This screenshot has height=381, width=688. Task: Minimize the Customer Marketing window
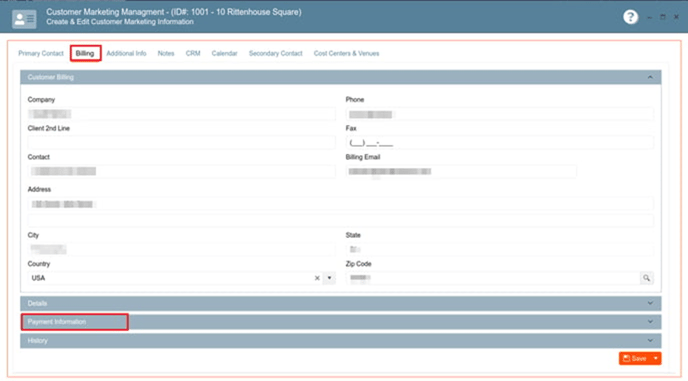pos(650,17)
